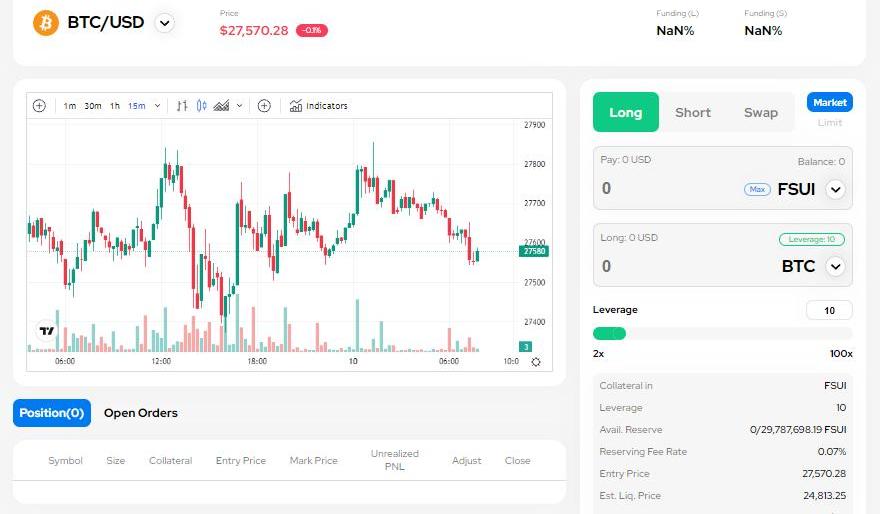The height and width of the screenshot is (514, 880).
Task: Open the FSUI pay token dropdown
Action: (836, 189)
